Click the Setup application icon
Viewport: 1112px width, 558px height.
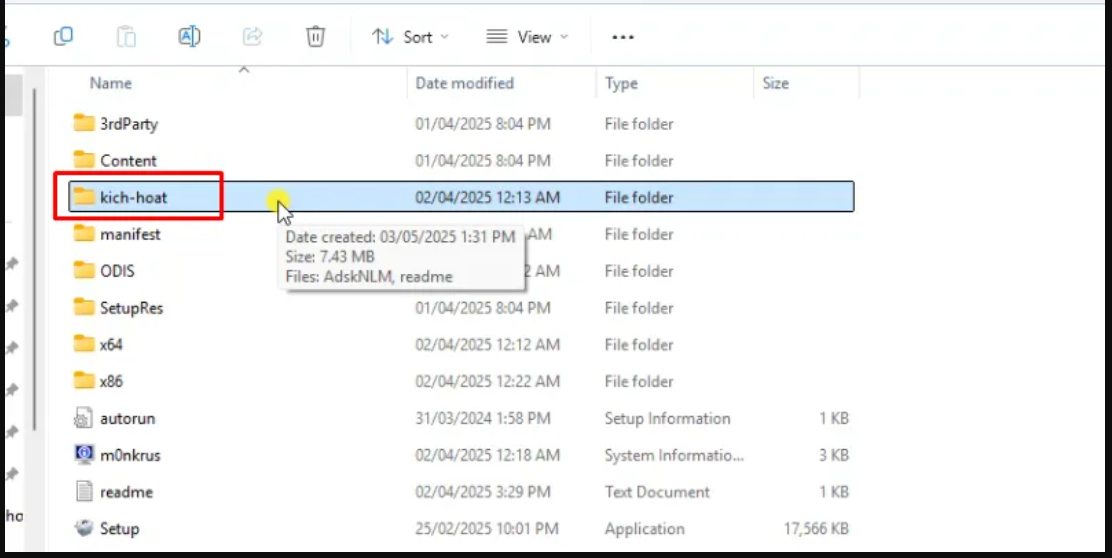point(85,528)
